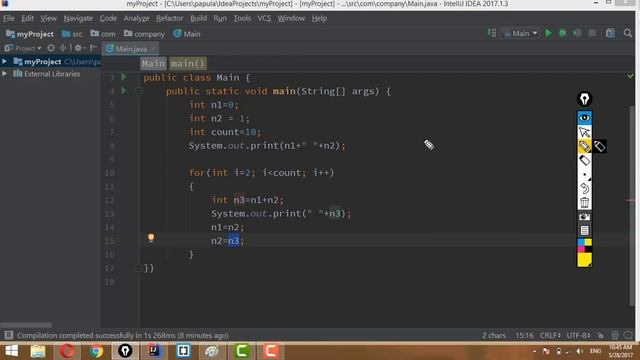Collapse all icon in Project panel header
The height and width of the screenshot is (360, 640).
62,48
